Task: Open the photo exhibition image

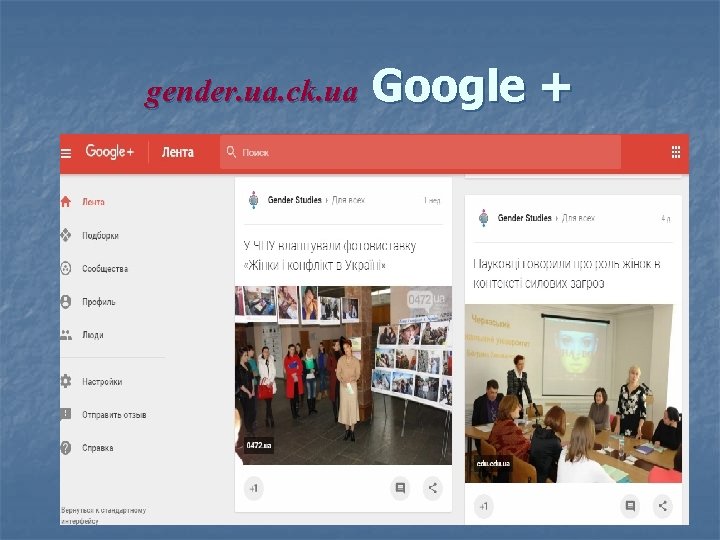Action: coord(343,375)
